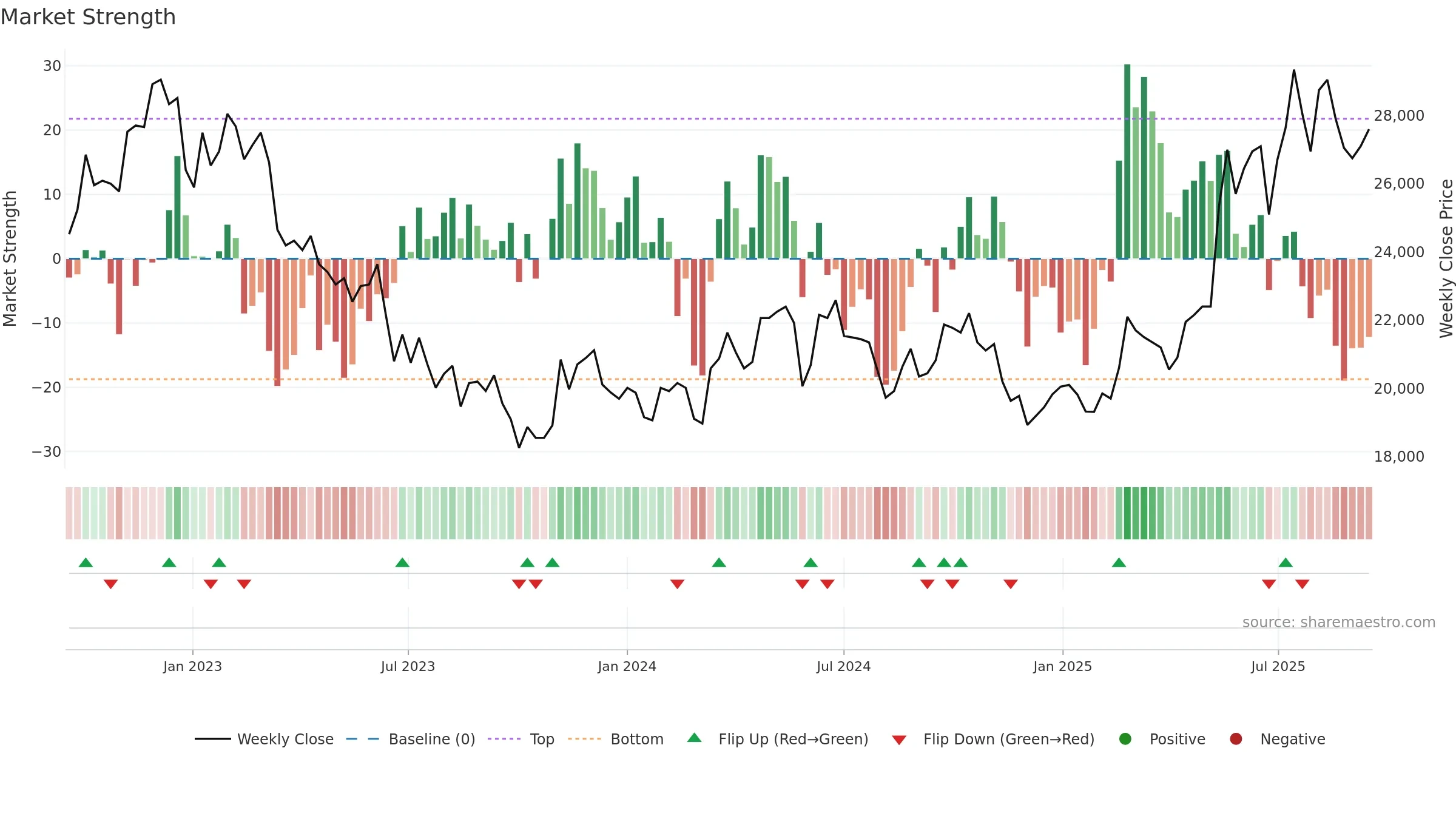Click the weekly close line's lowest point

tap(519, 447)
